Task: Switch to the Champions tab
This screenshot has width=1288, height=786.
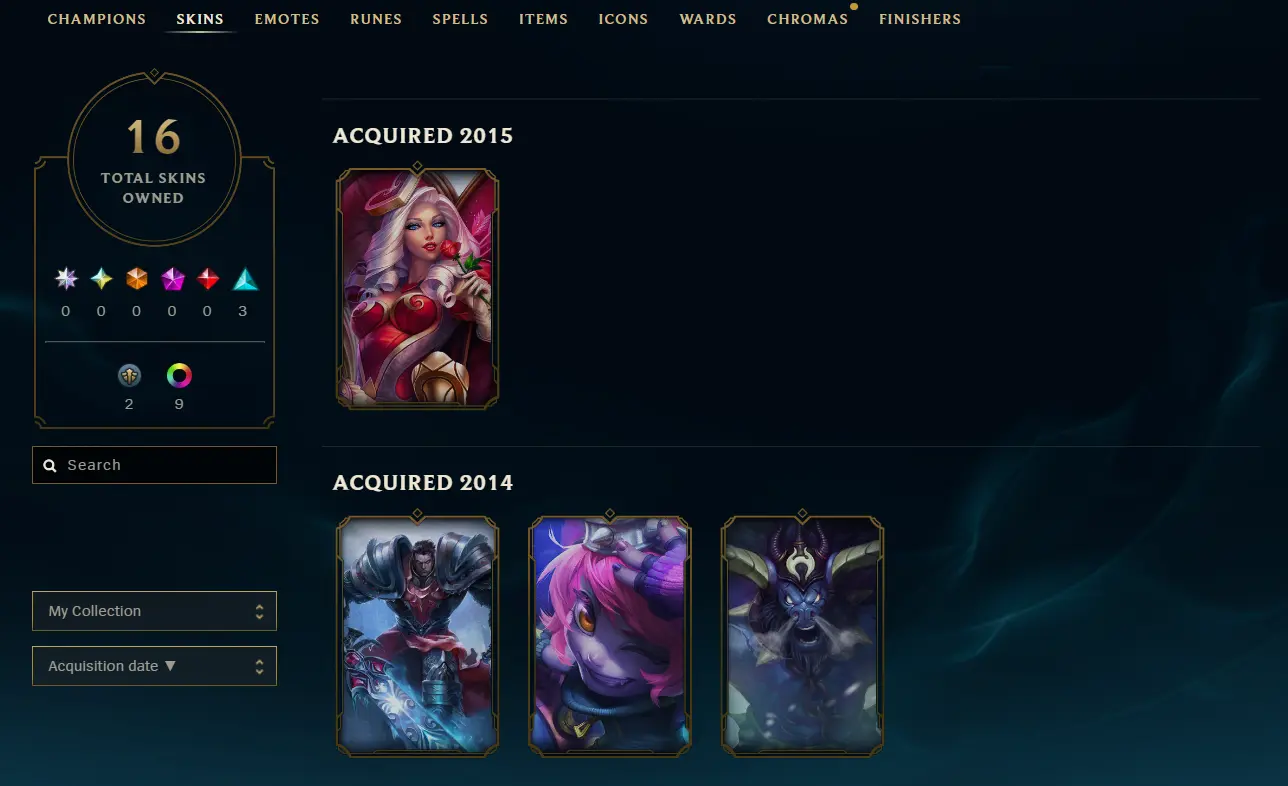Action: [x=97, y=19]
